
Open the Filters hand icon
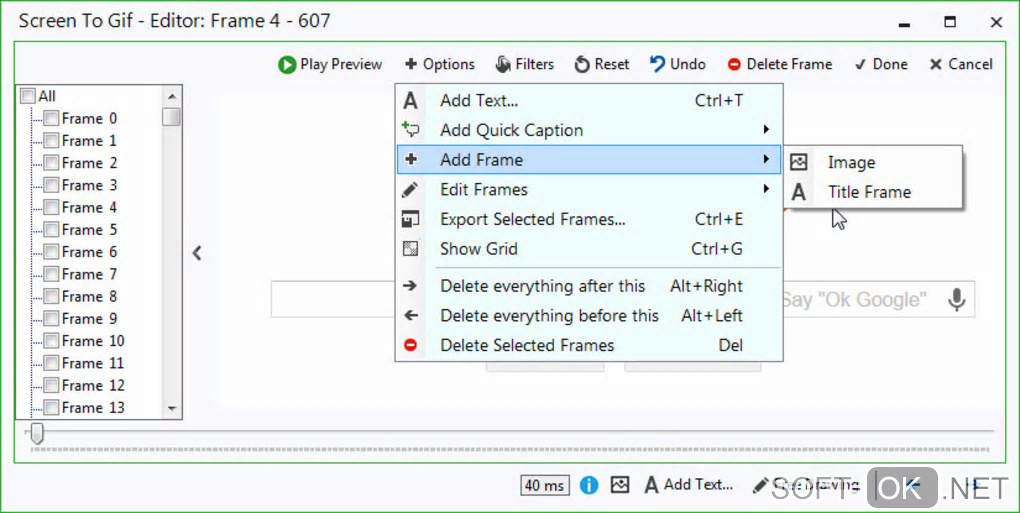point(502,65)
